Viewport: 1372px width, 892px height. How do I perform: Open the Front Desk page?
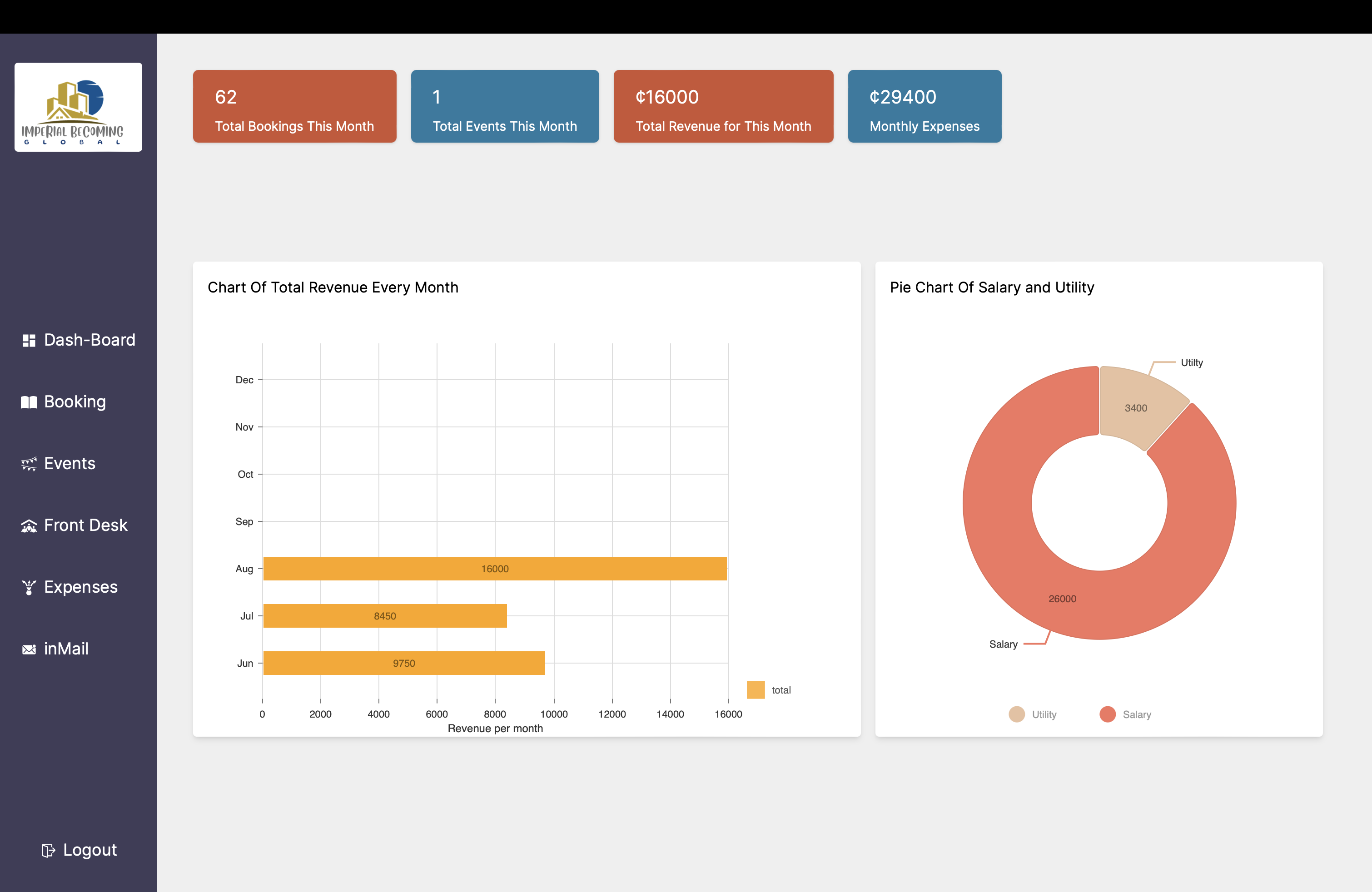coord(85,525)
